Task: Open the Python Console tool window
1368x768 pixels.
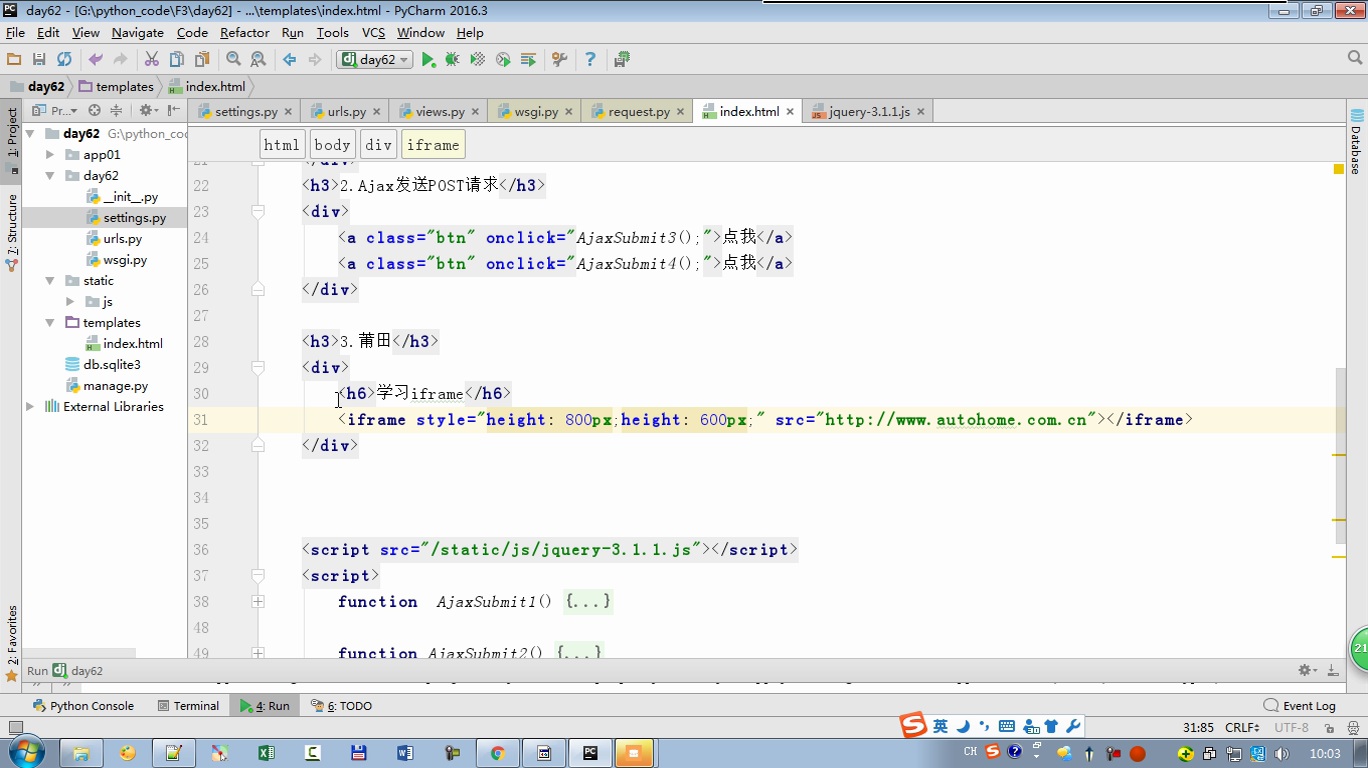Action: point(83,706)
